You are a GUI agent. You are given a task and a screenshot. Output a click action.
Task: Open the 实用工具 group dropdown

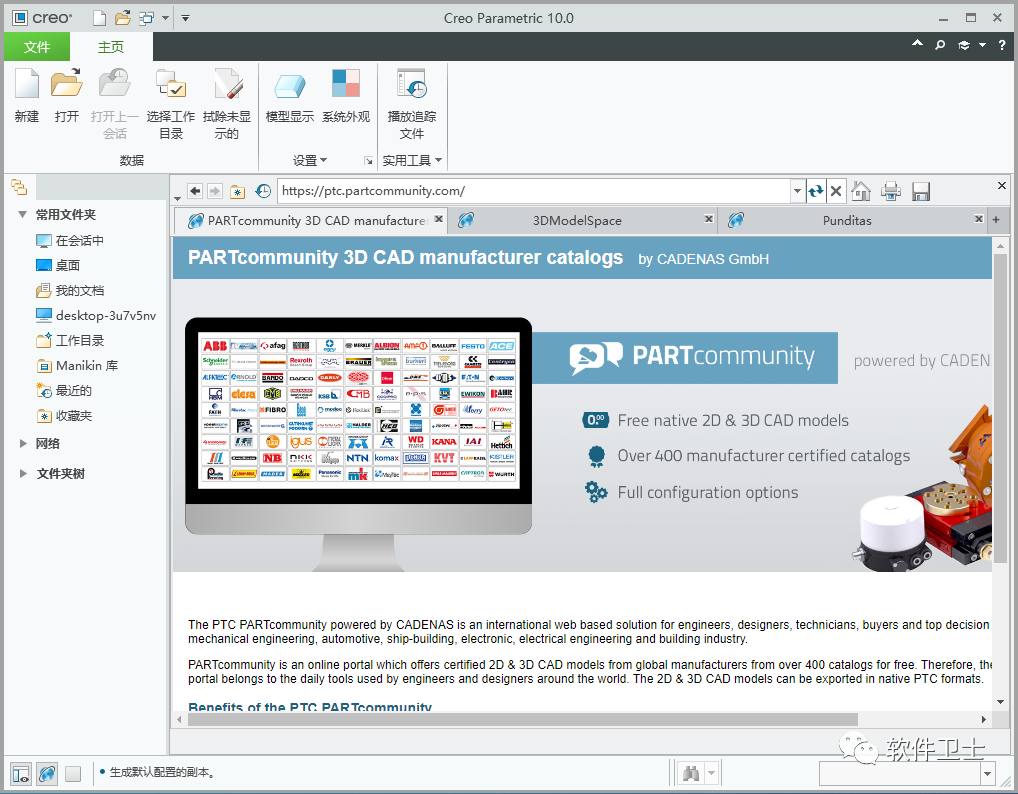click(x=412, y=160)
